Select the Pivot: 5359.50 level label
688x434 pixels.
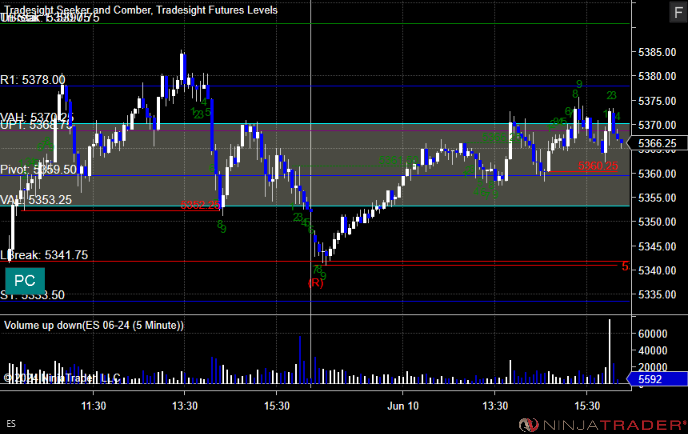click(39, 169)
